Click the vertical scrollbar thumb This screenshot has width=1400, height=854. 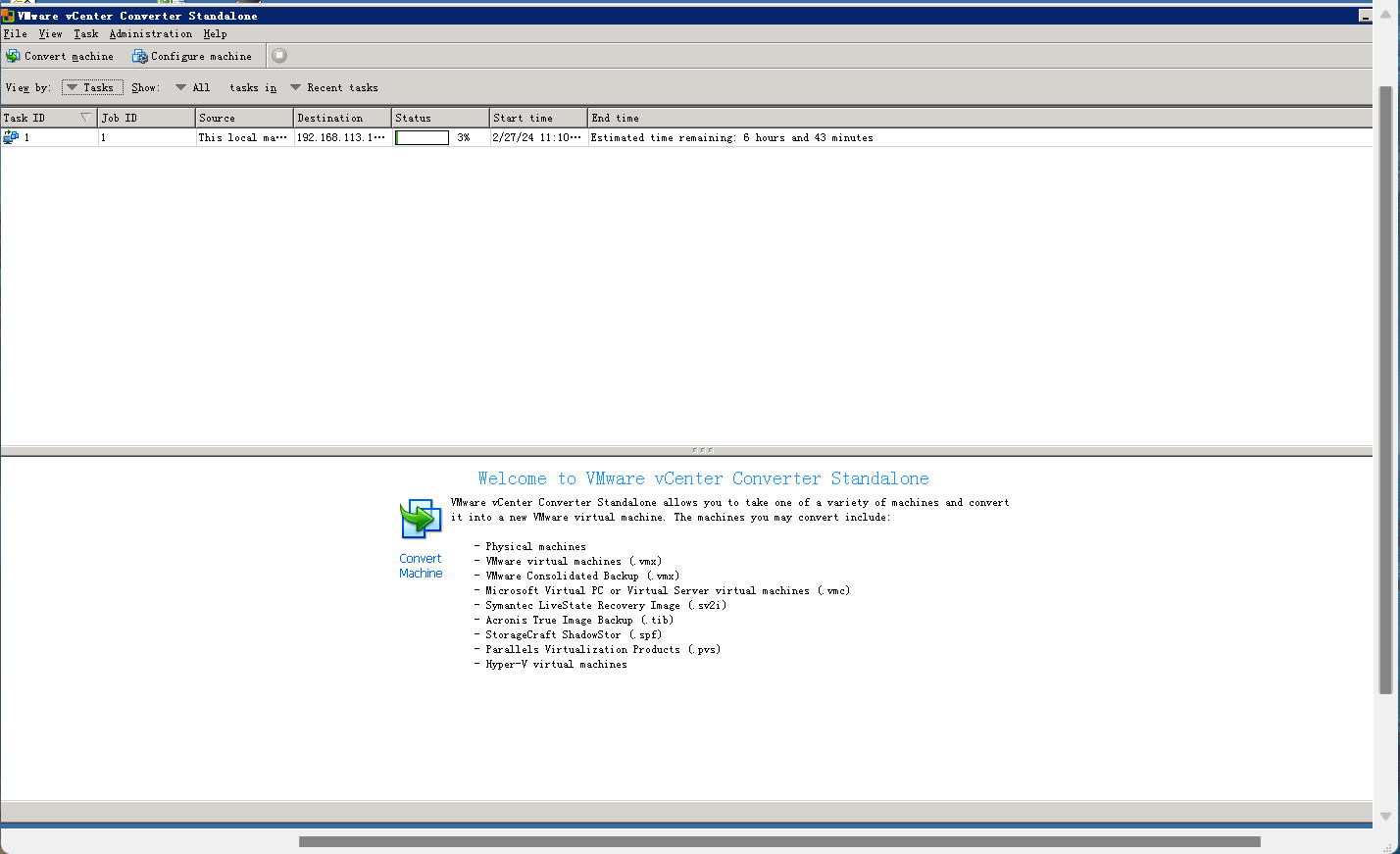pos(1385,389)
